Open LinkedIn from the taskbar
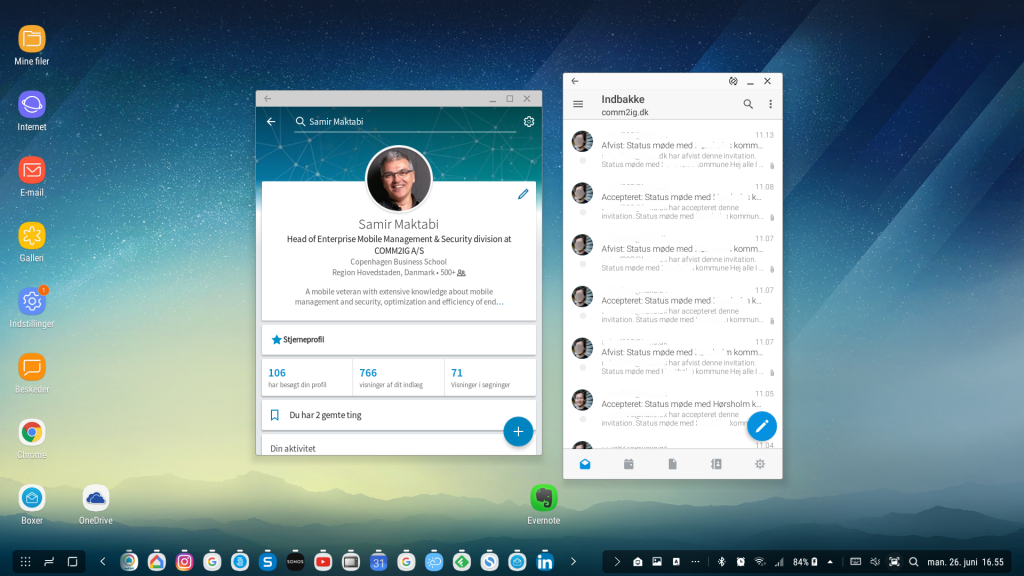Viewport: 1024px width, 576px height. click(545, 562)
